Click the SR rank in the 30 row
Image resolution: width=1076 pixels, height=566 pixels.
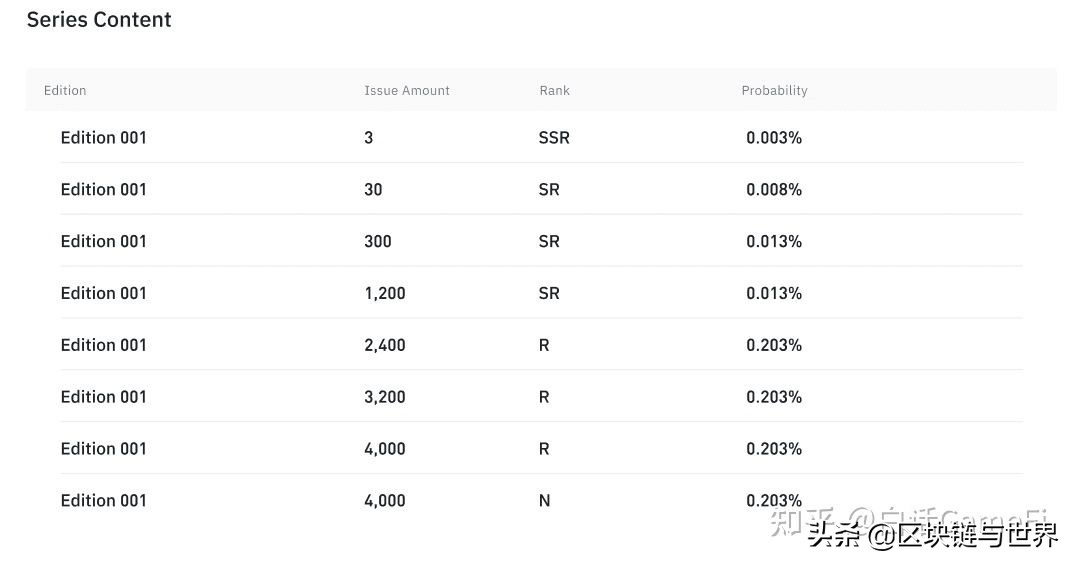pos(549,190)
